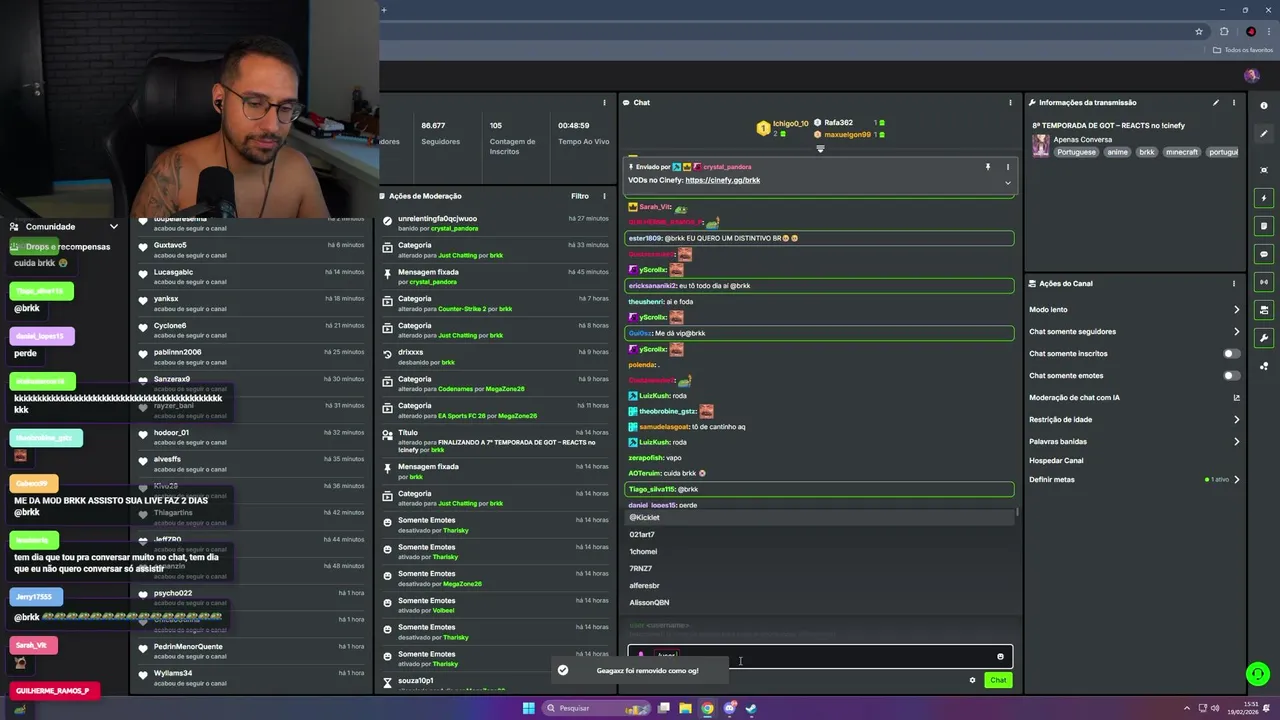Click the Apenas Conversa category thumbnail

pyautogui.click(x=1041, y=146)
